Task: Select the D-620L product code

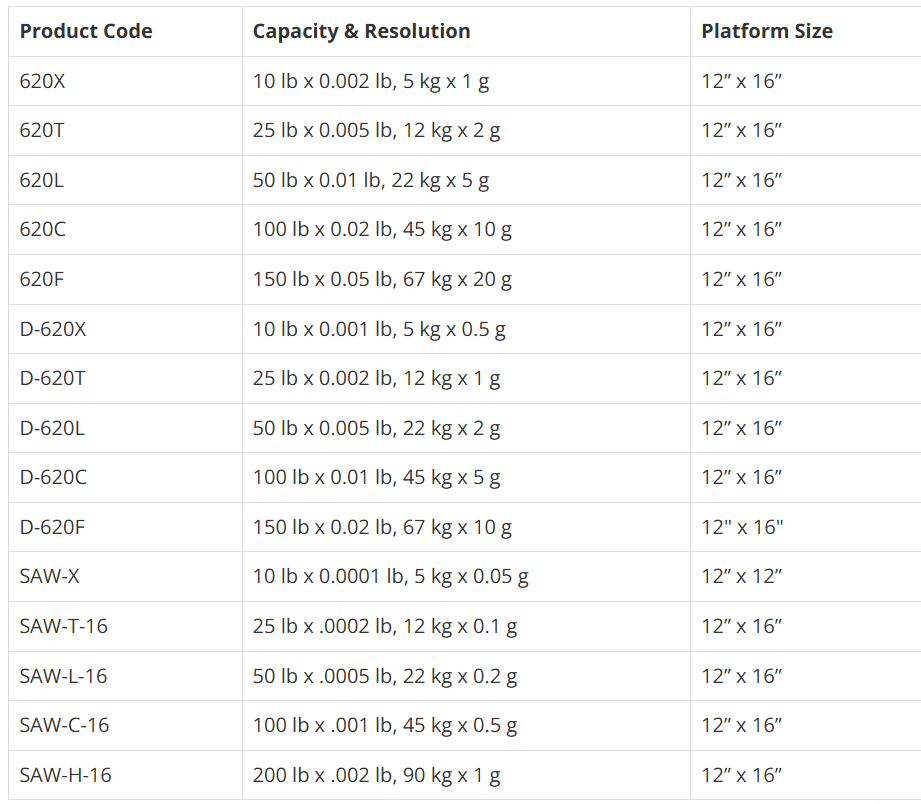Action: pos(52,428)
